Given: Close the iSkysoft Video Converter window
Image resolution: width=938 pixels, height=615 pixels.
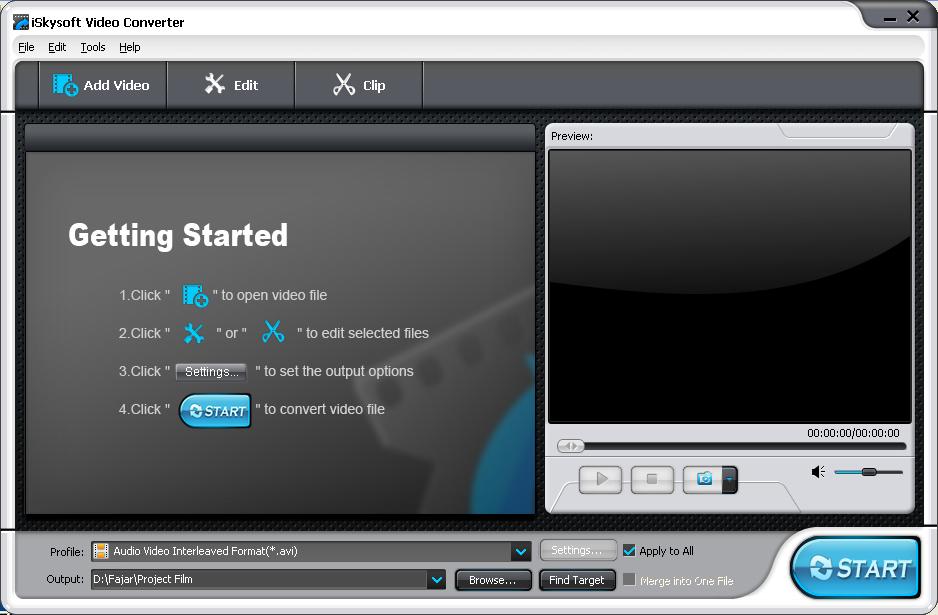Looking at the screenshot, I should click(x=913, y=17).
